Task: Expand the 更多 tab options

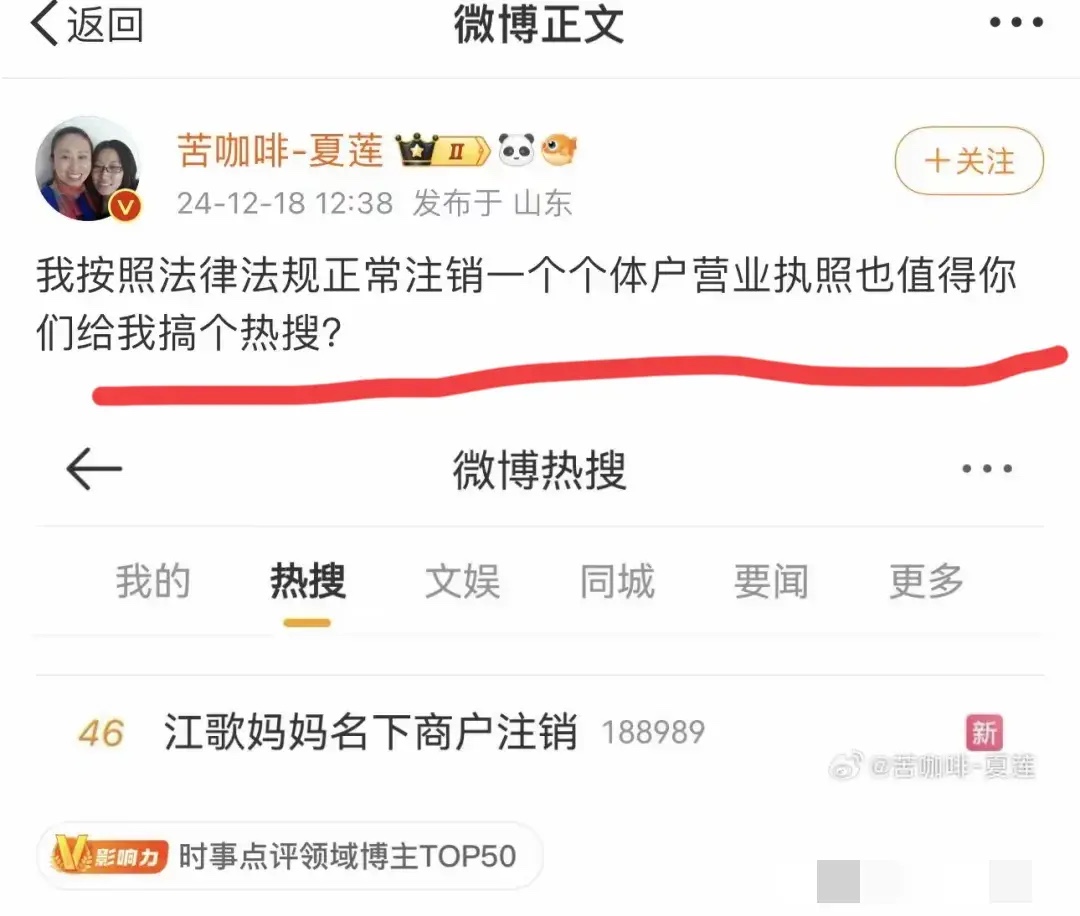Action: tap(926, 582)
